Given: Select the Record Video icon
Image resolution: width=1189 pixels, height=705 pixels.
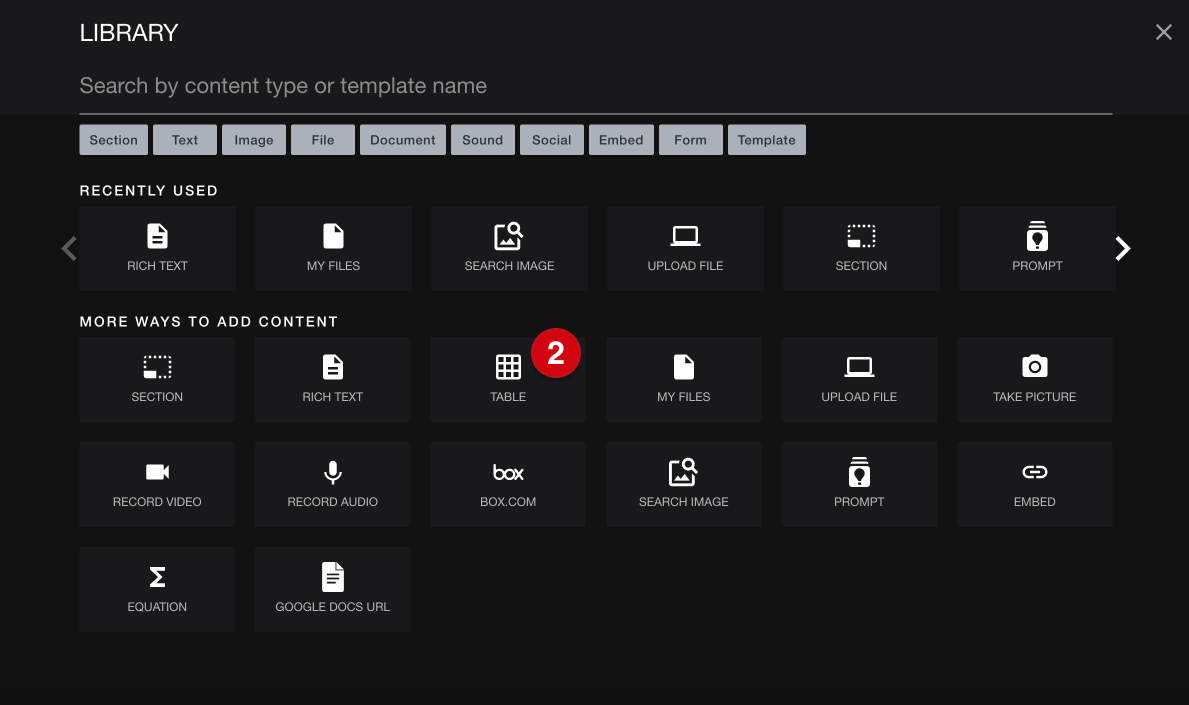Looking at the screenshot, I should tap(157, 484).
